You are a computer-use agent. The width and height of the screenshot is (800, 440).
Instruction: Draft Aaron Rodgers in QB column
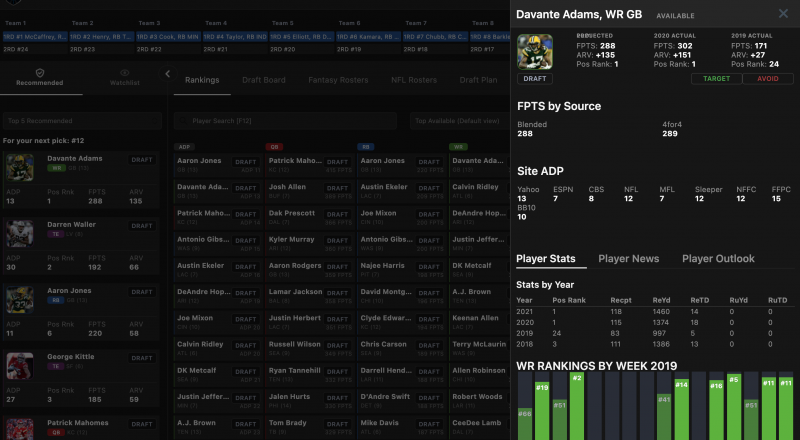pos(337,266)
